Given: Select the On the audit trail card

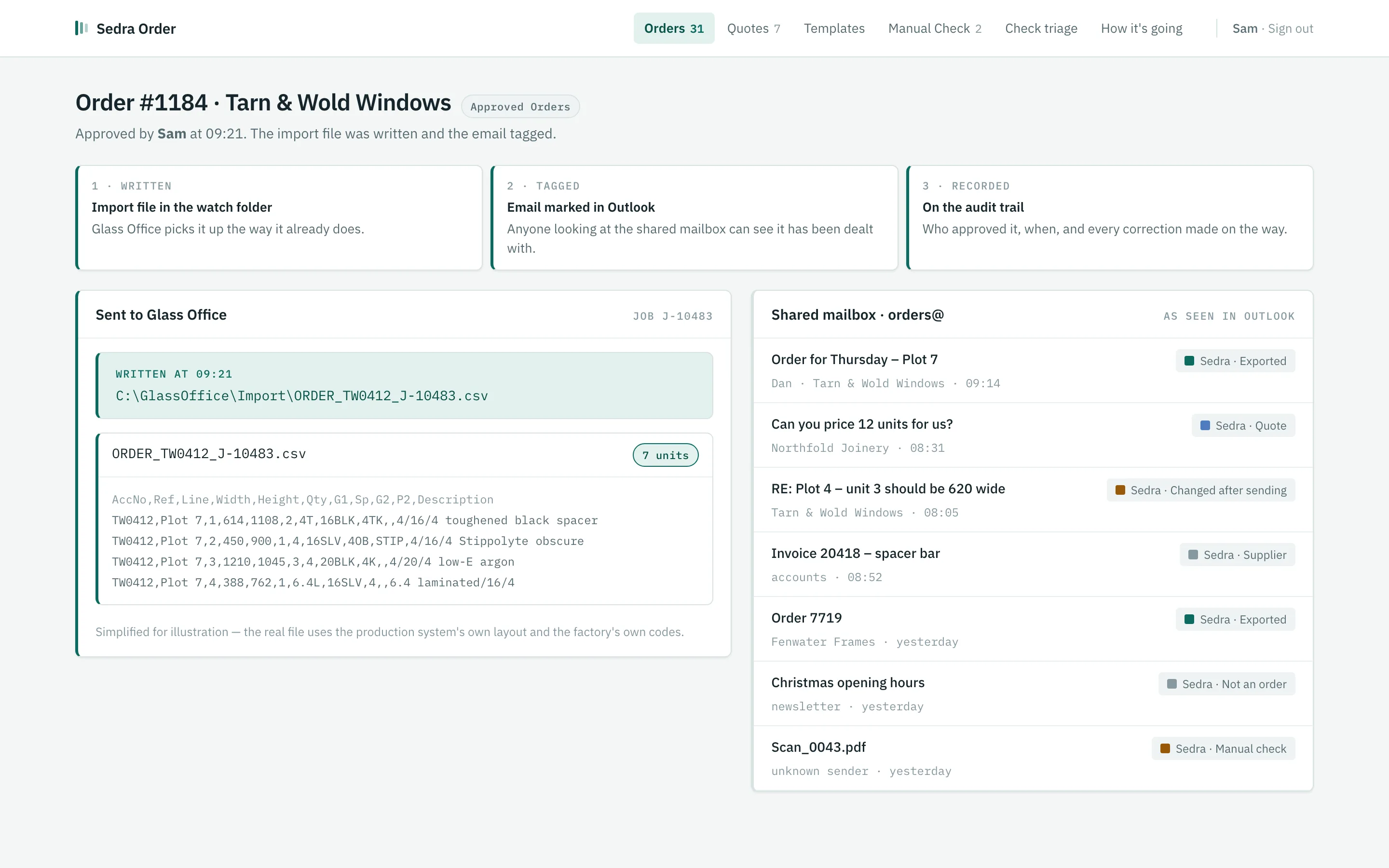Looking at the screenshot, I should (1109, 217).
